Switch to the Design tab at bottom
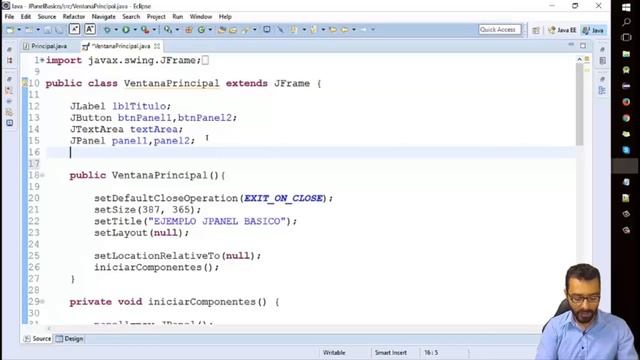 pyautogui.click(x=69, y=339)
